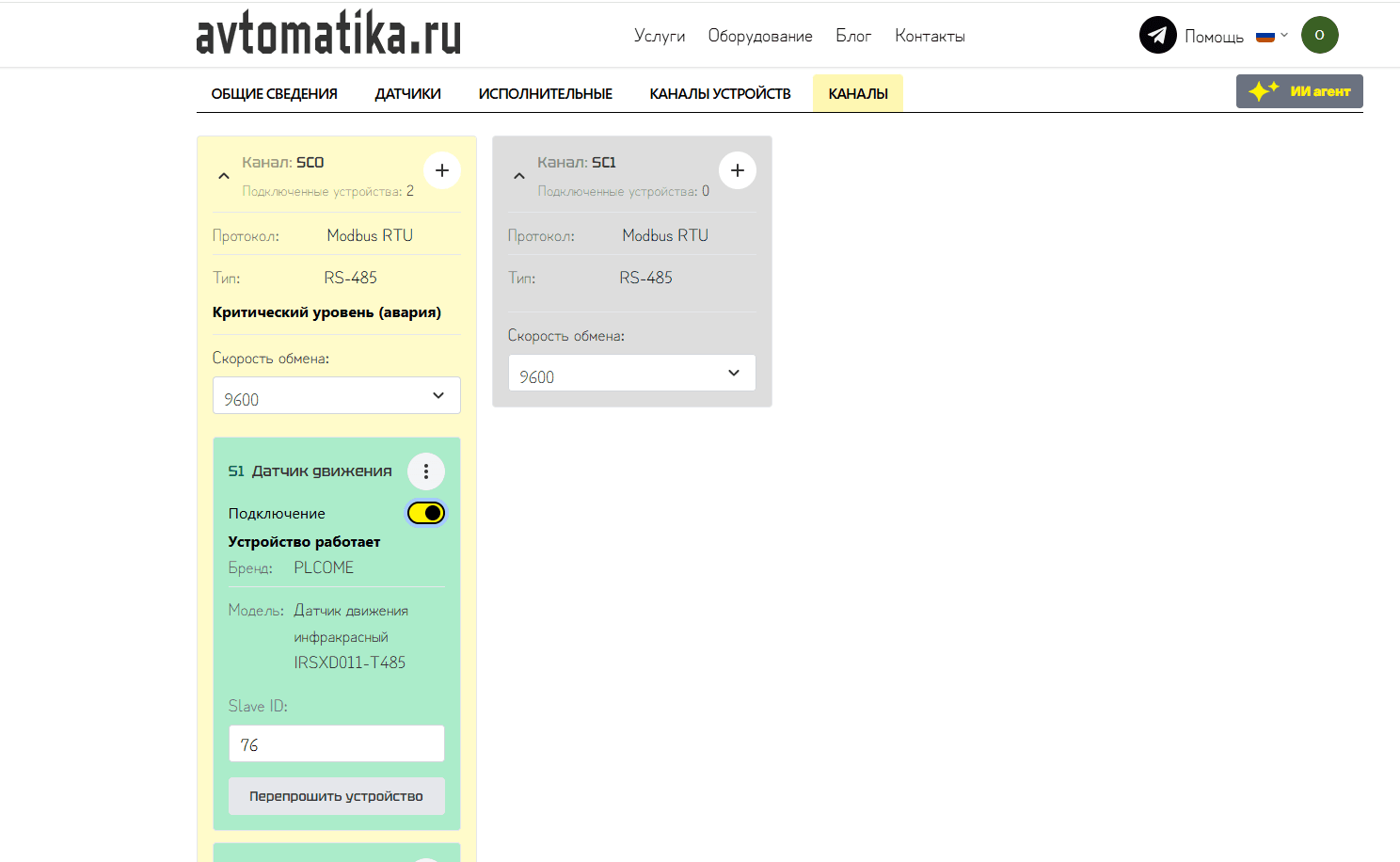Viewport: 1400px width, 862px height.
Task: Open user profile avatar menu
Action: [1319, 35]
